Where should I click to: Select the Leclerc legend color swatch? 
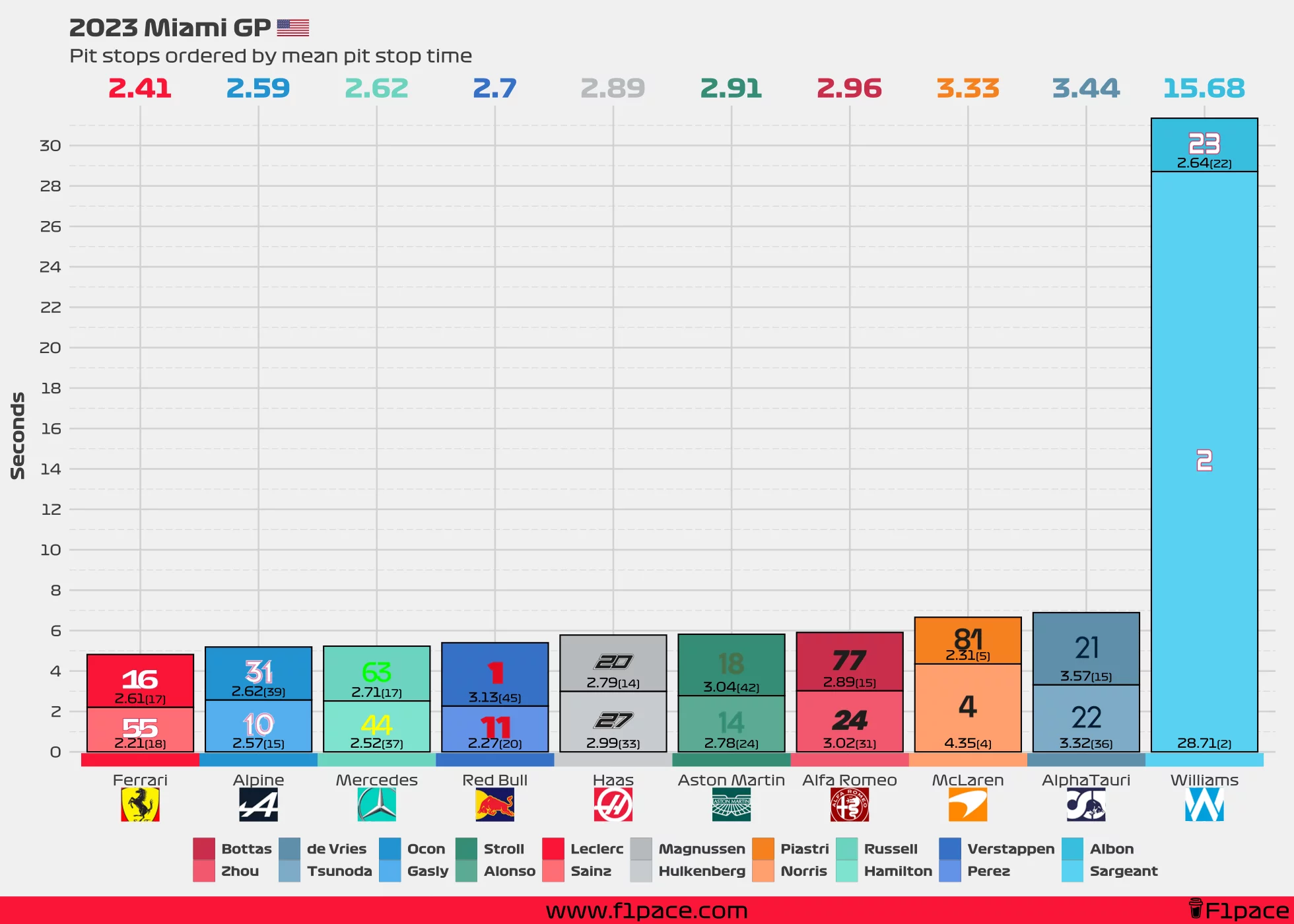(x=553, y=849)
